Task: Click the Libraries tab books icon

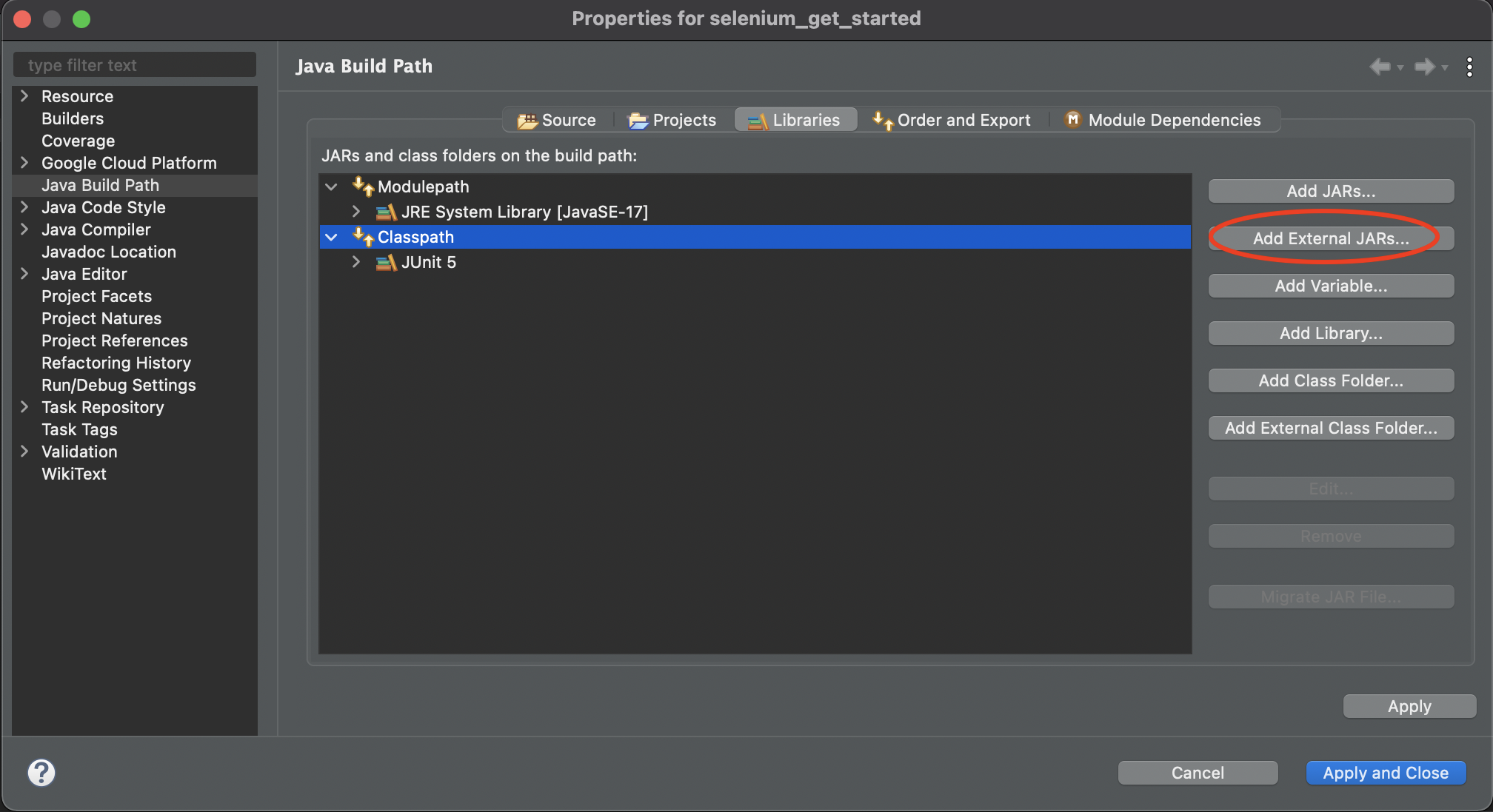Action: [758, 121]
